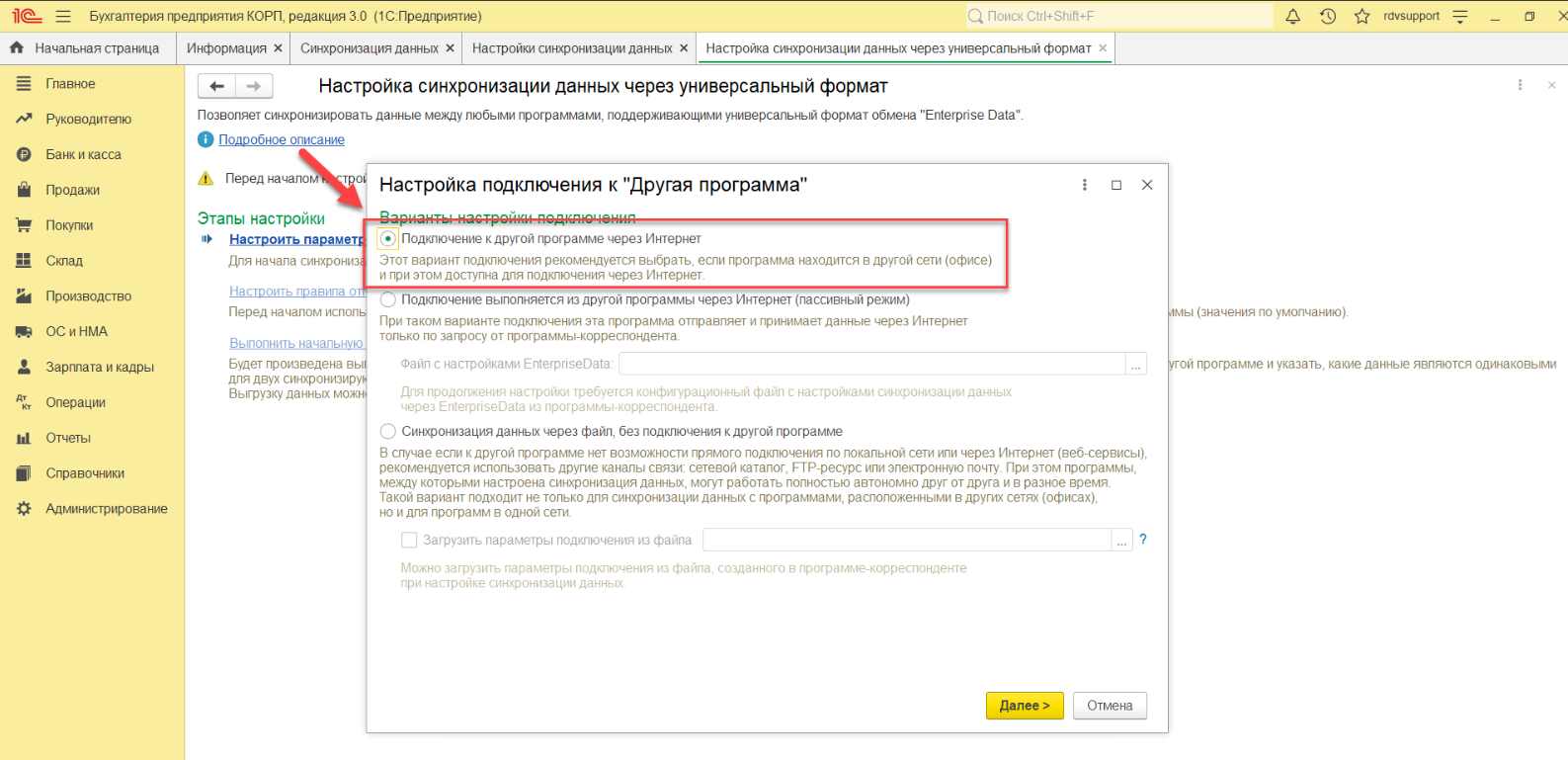Open ОС и НМА section
This screenshot has height=760, width=1568.
[76, 332]
